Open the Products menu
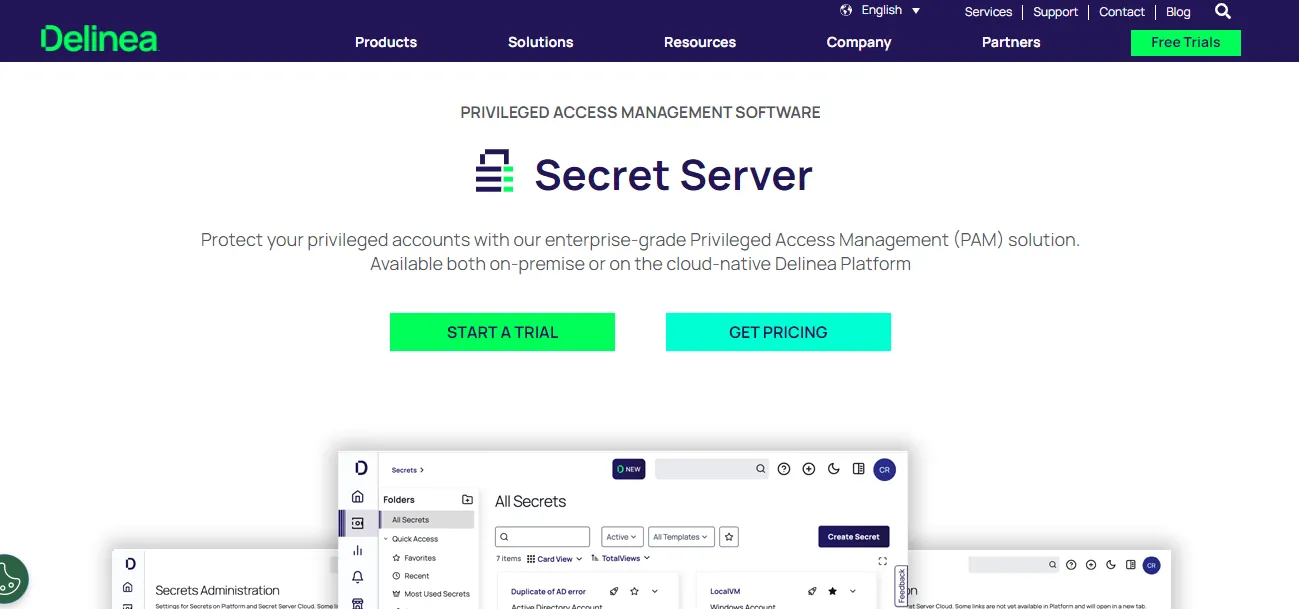Image resolution: width=1299 pixels, height=609 pixels. click(x=386, y=42)
